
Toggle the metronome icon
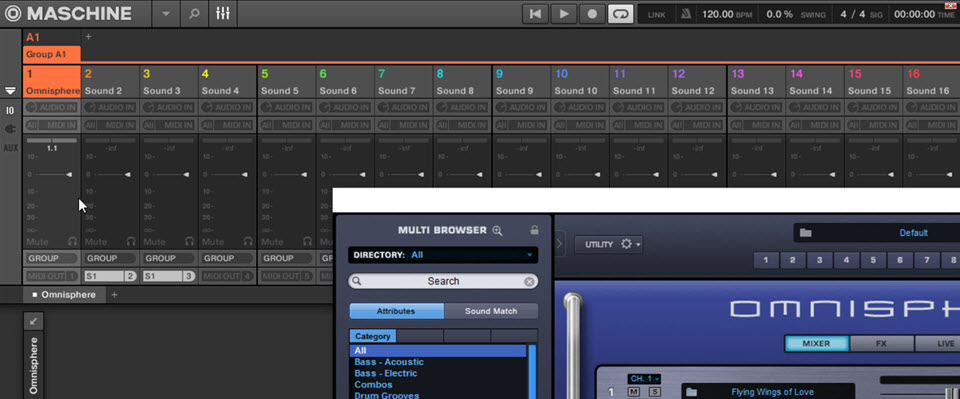tap(686, 14)
